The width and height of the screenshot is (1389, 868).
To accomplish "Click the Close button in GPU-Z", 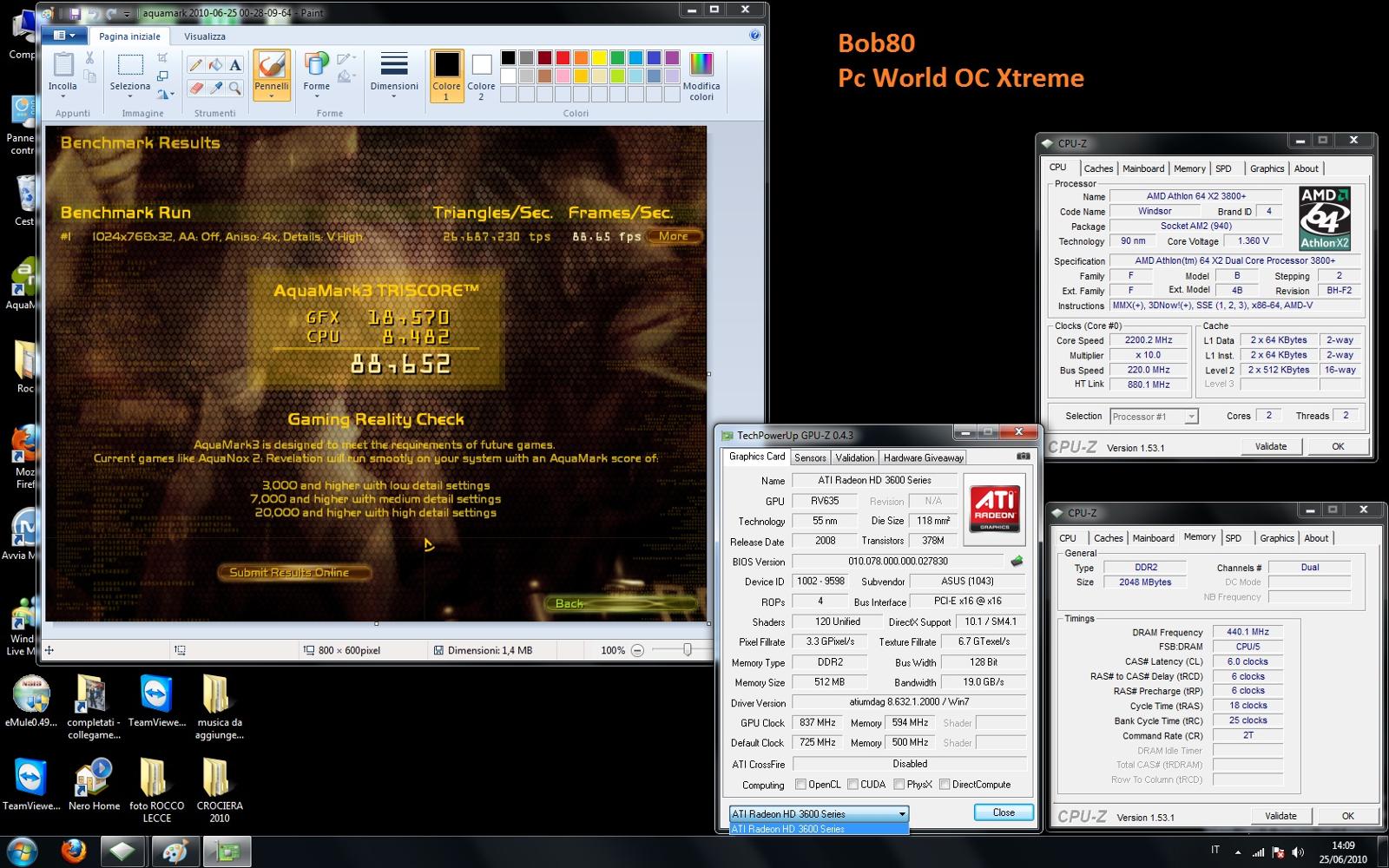I will 1004,812.
